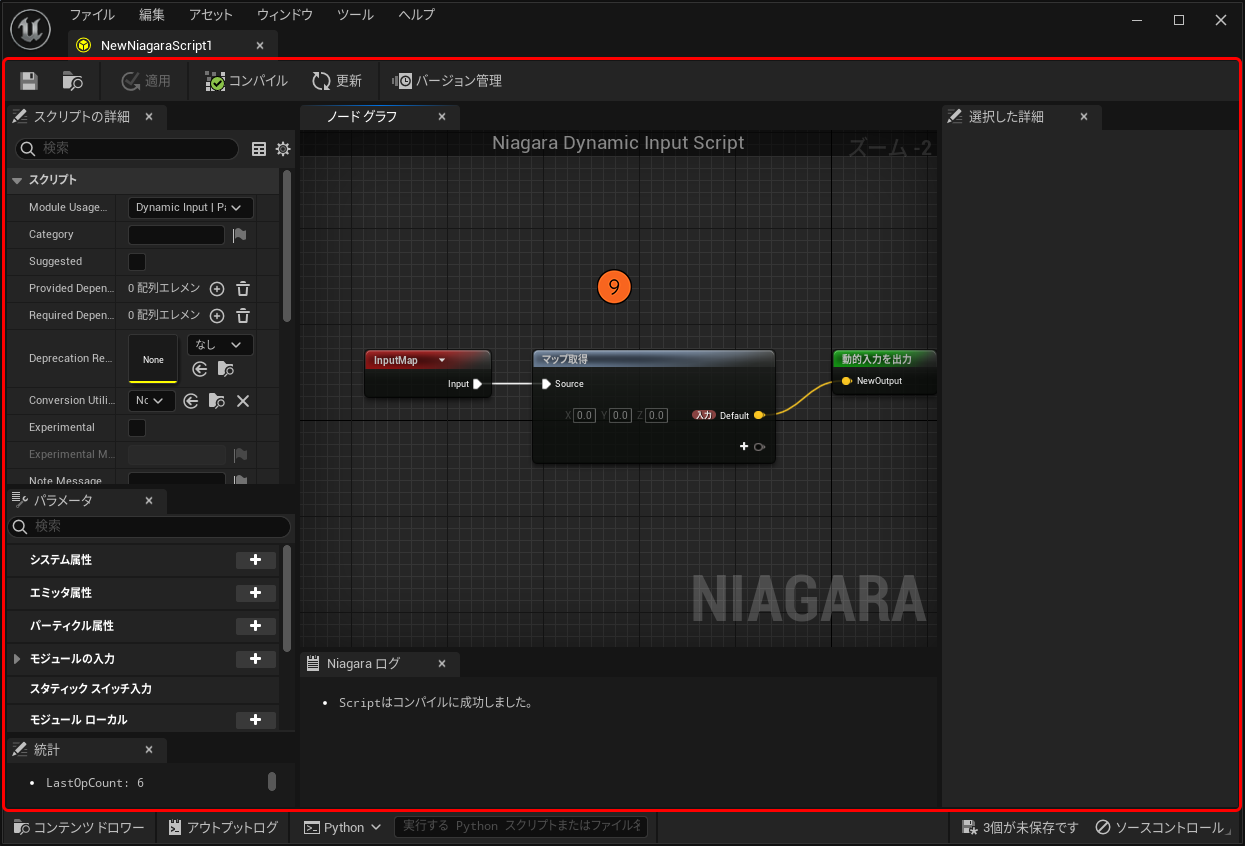Open the Python console mode dropdown
The height and width of the screenshot is (846, 1245).
(343, 827)
